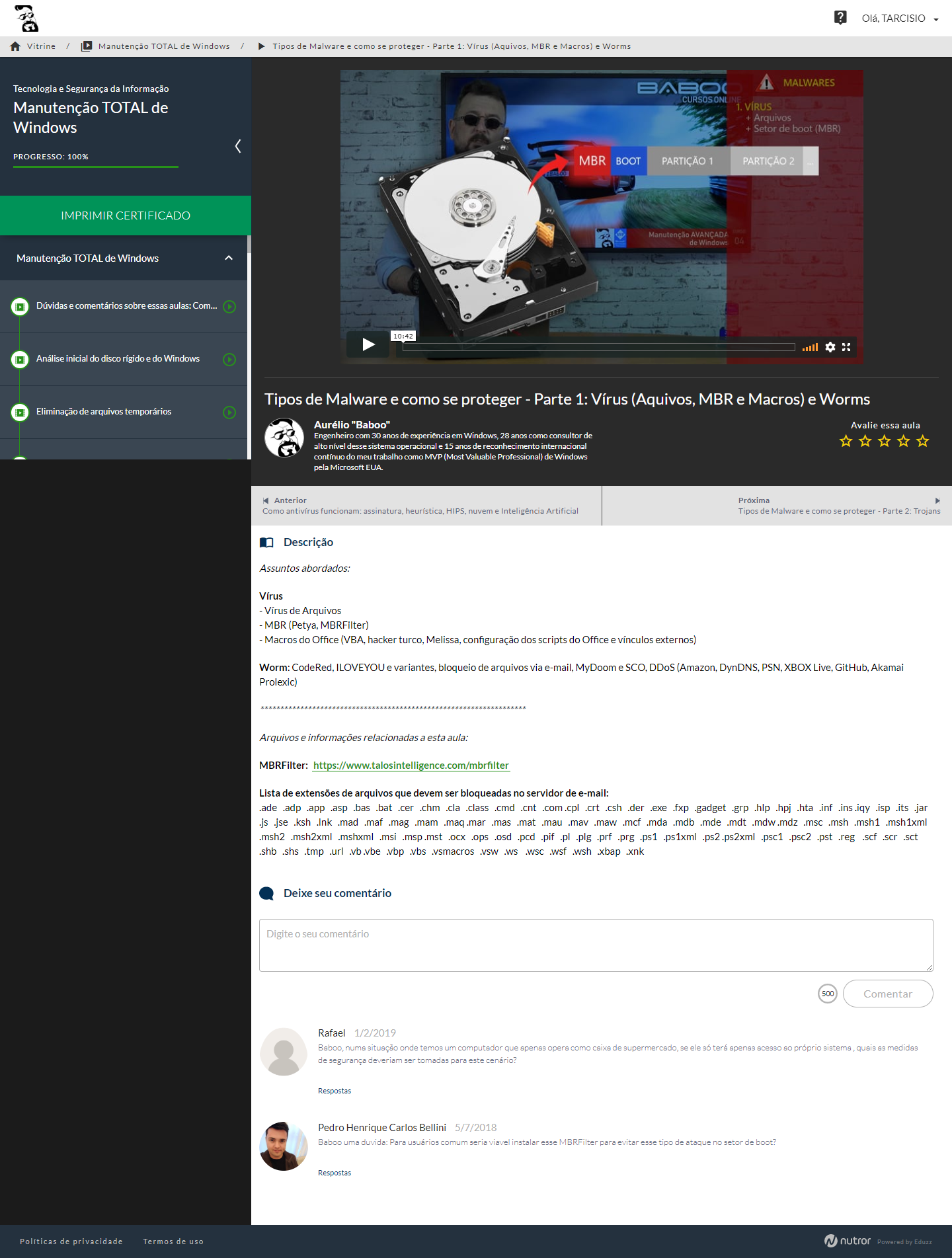The height and width of the screenshot is (1258, 952).
Task: Click the help question mark icon
Action: [840, 18]
